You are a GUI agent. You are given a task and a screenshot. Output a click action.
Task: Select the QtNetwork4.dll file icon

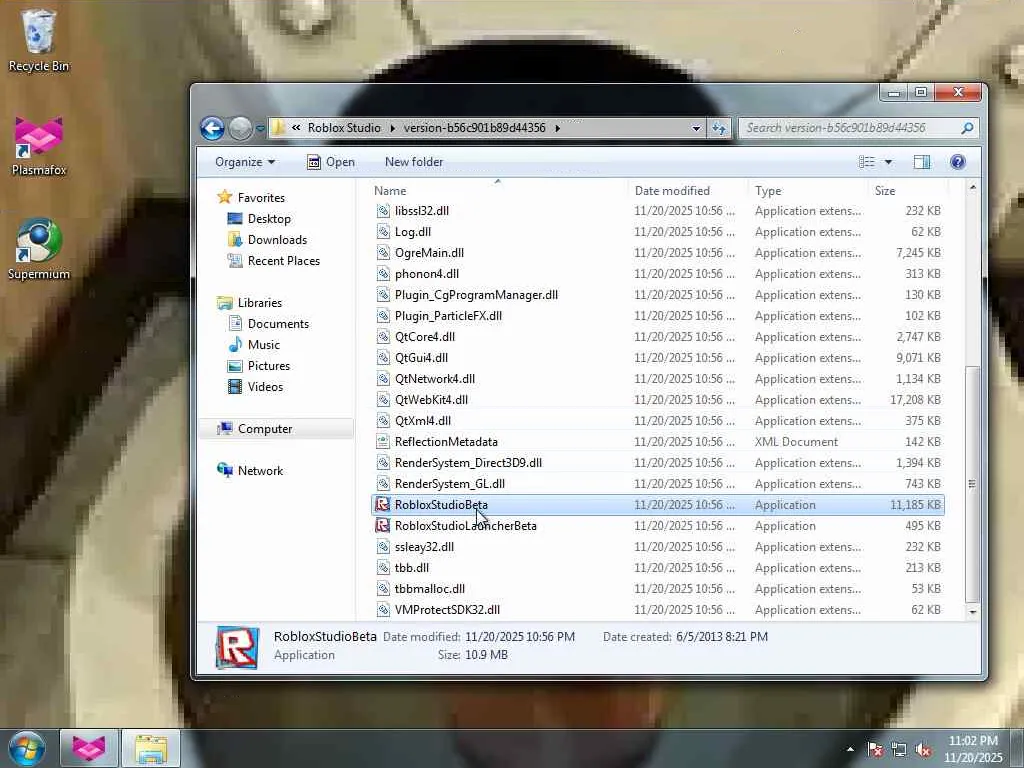(383, 379)
